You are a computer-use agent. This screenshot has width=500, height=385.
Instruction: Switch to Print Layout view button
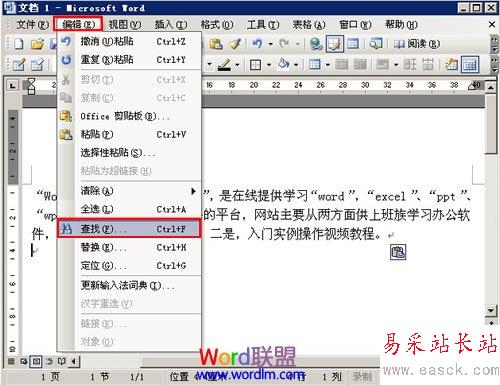(36, 361)
